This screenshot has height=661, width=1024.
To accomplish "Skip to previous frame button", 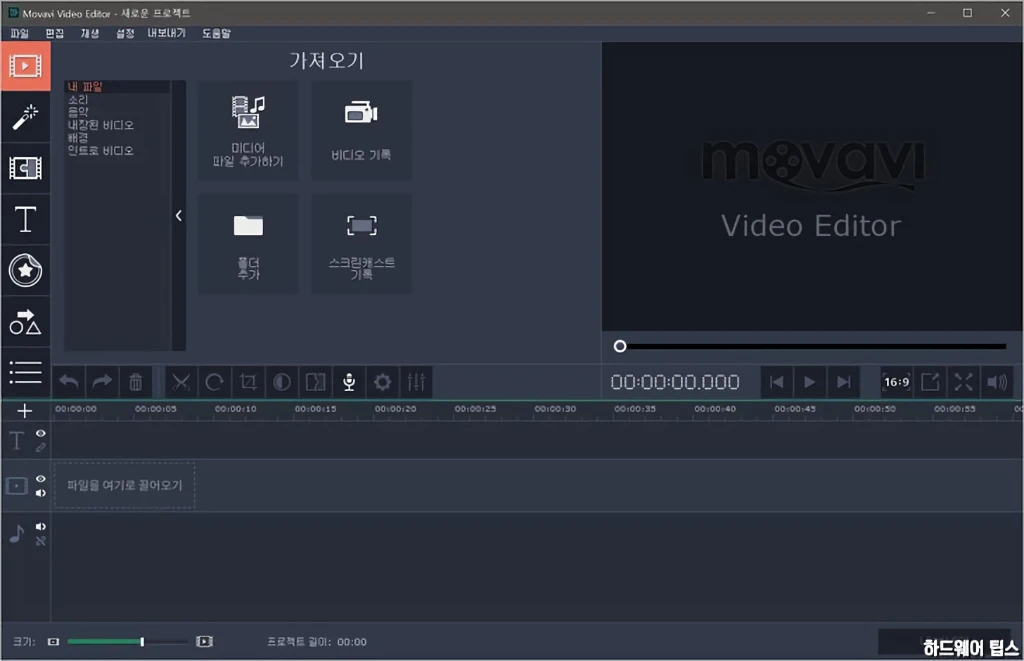I will 776,382.
